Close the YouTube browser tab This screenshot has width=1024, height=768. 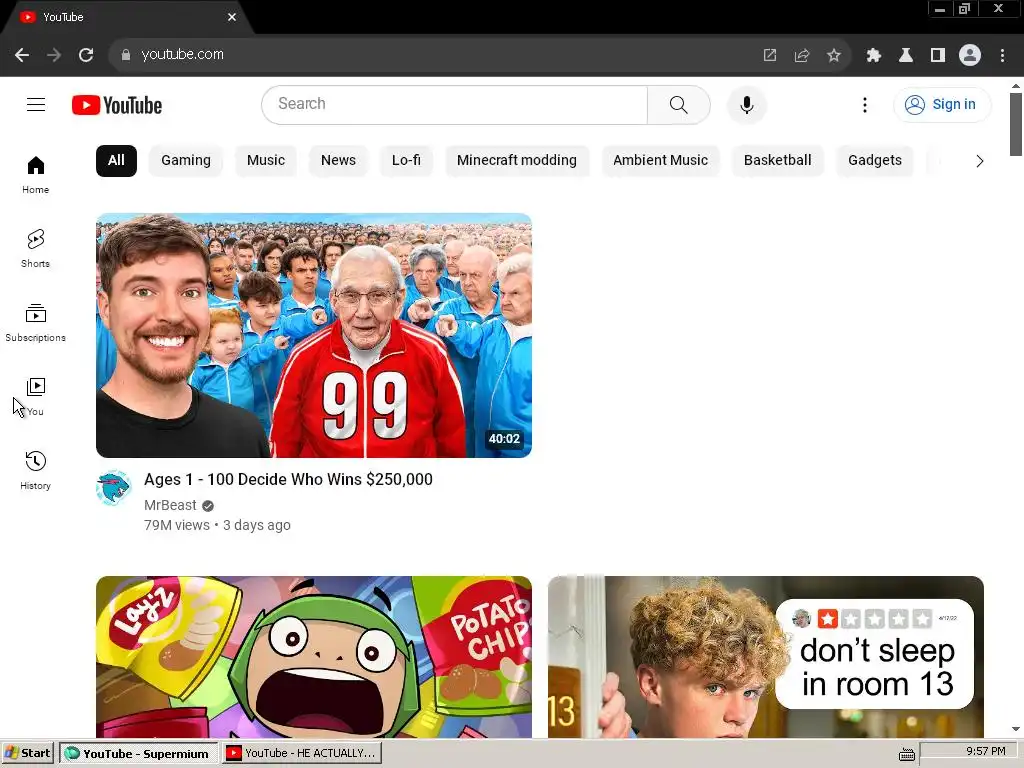[x=232, y=17]
